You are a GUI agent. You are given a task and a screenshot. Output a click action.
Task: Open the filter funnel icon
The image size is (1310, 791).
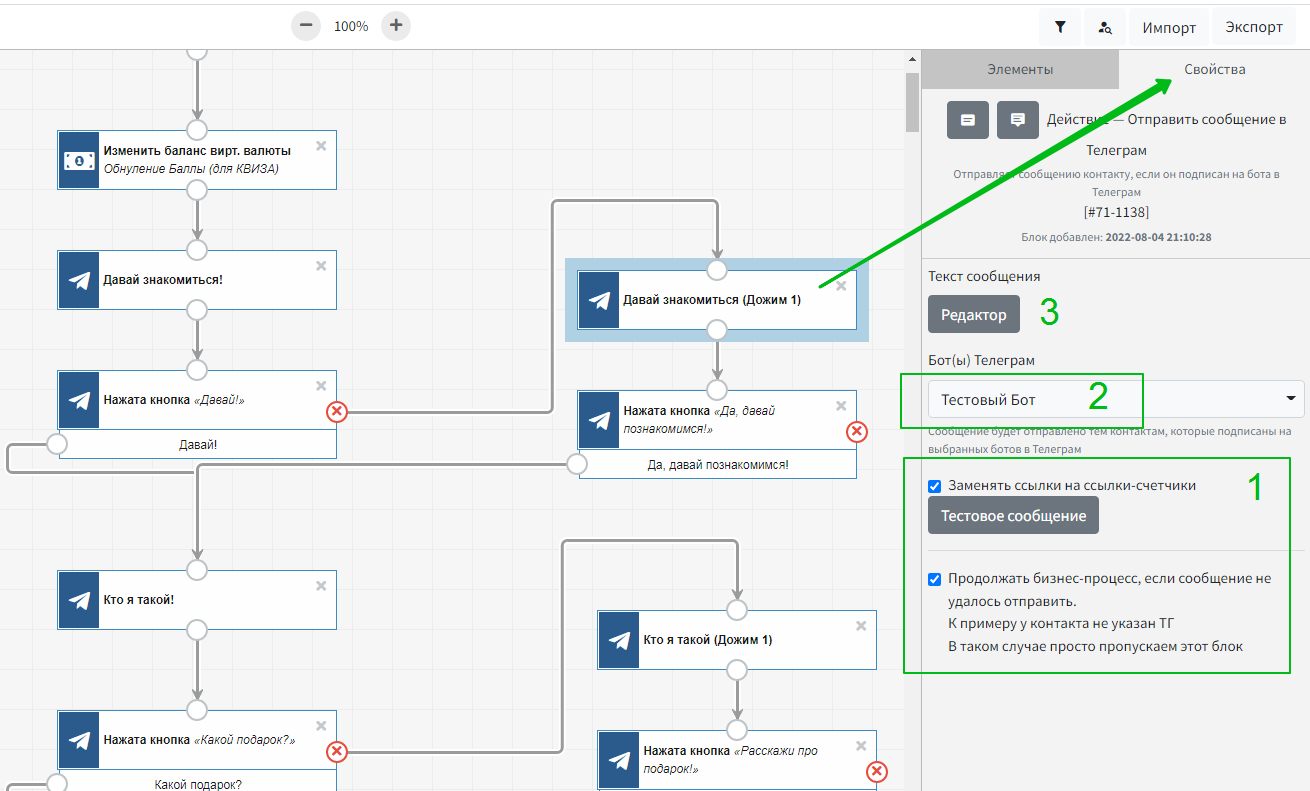(1060, 27)
